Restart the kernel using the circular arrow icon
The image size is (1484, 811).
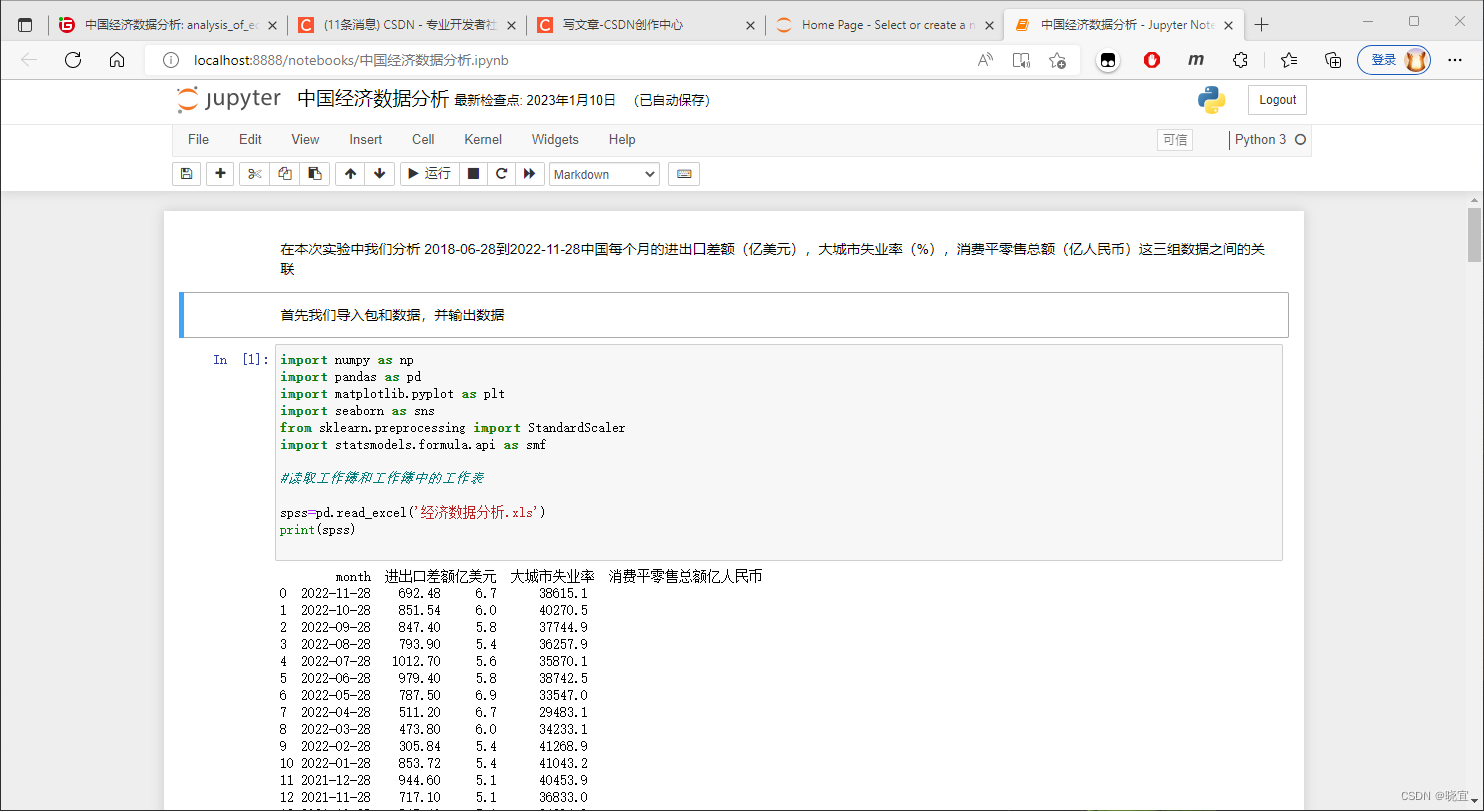point(502,174)
